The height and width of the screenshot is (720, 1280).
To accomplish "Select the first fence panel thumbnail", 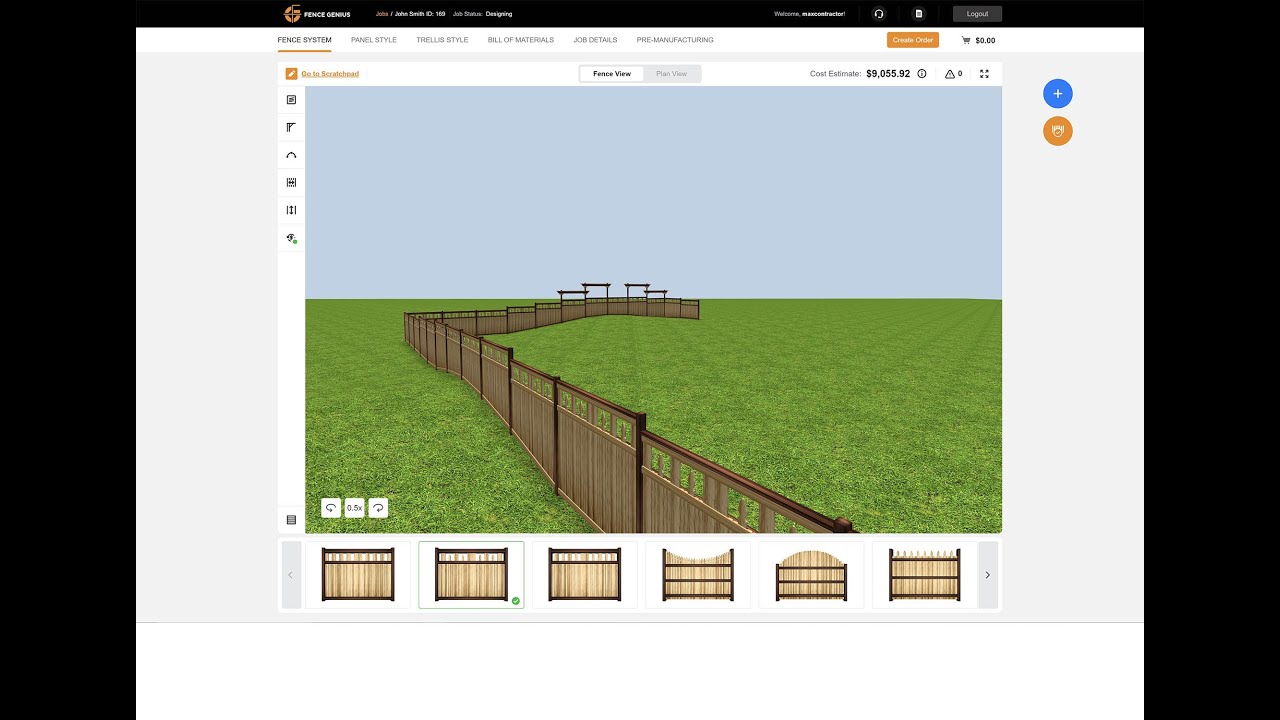I will pyautogui.click(x=358, y=575).
